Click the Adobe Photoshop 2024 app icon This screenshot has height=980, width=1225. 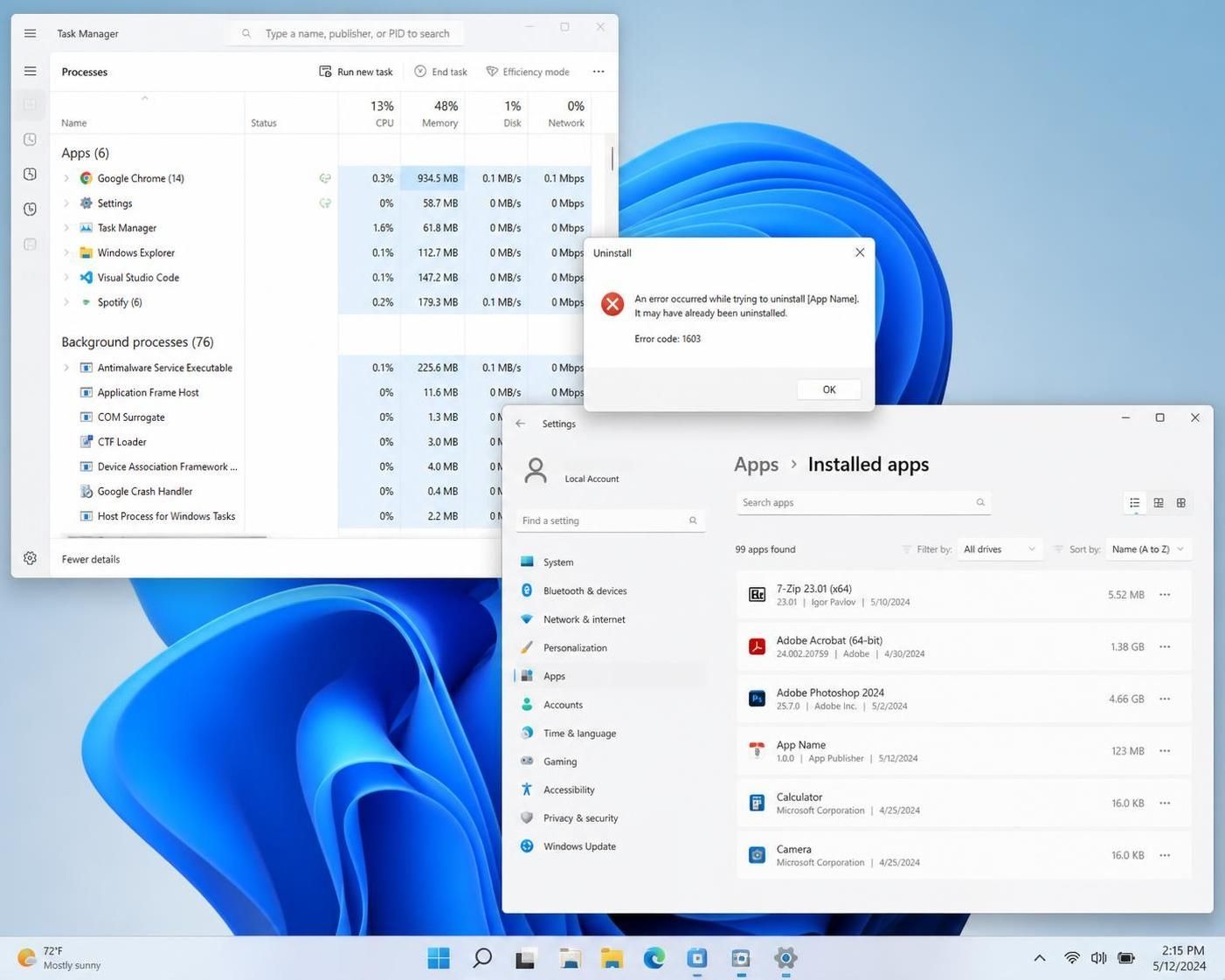(757, 699)
